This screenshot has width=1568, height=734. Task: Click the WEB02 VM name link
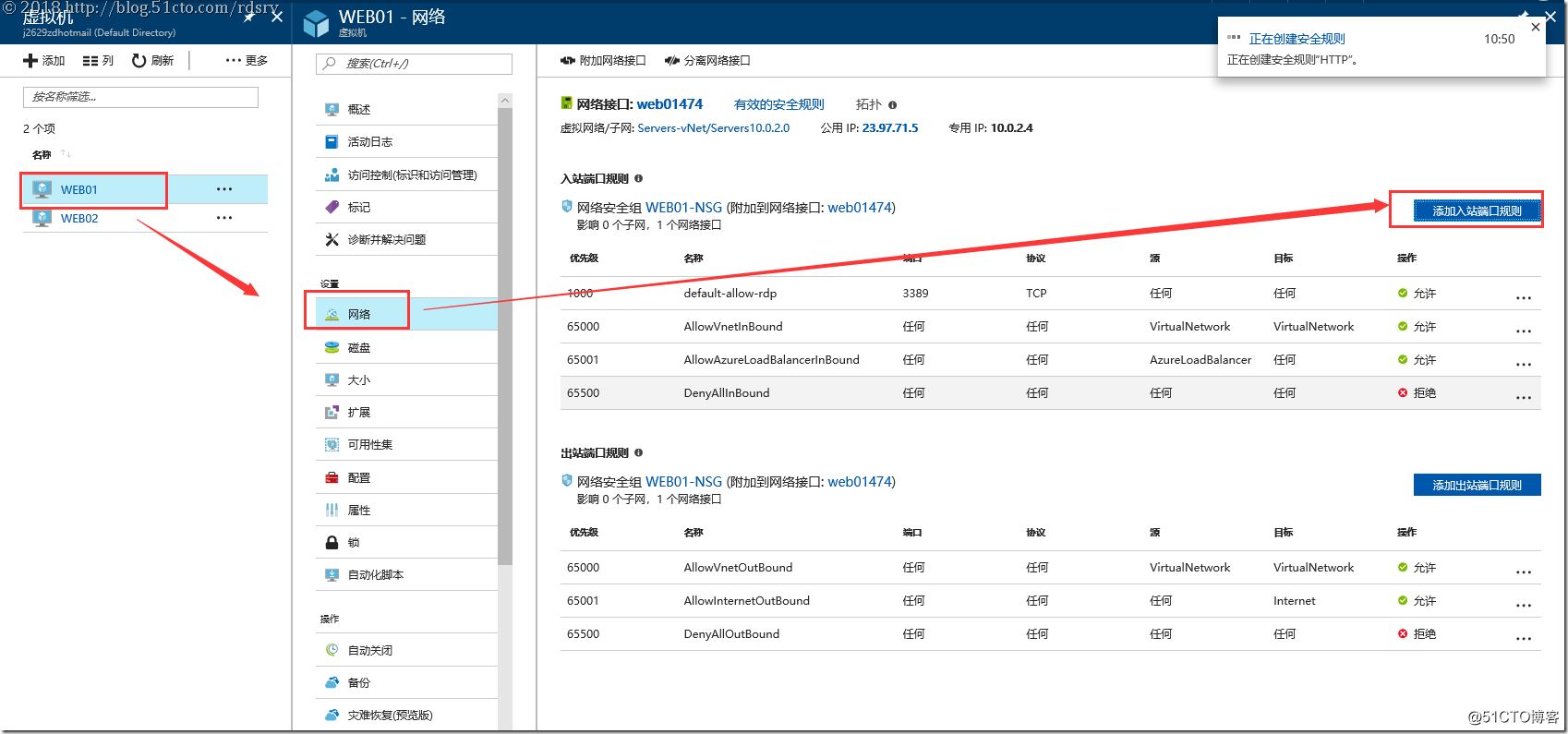pos(79,219)
